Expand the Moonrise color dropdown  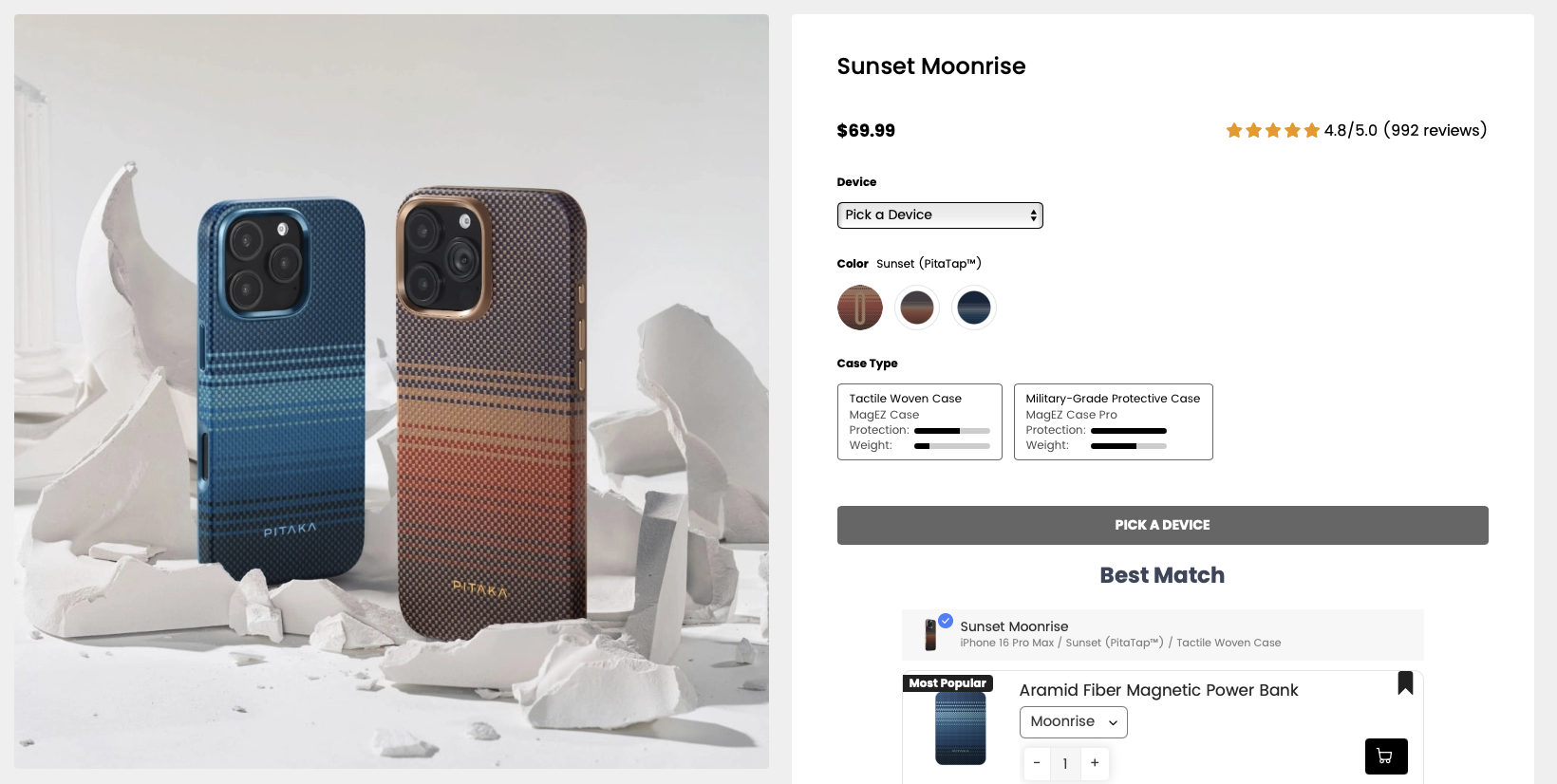click(1073, 722)
